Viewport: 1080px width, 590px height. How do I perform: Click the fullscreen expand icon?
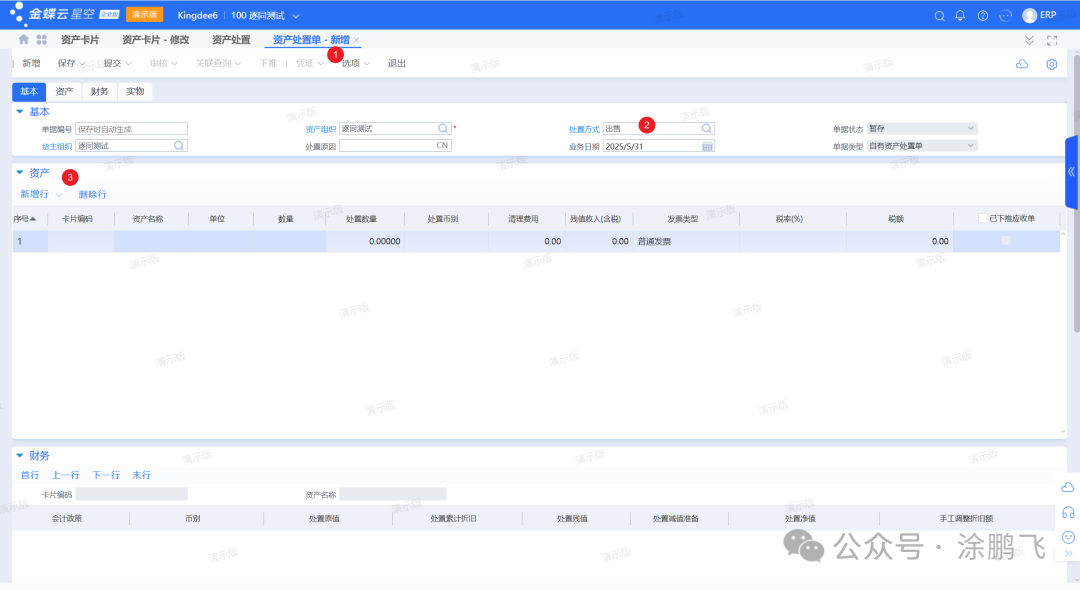[1051, 40]
